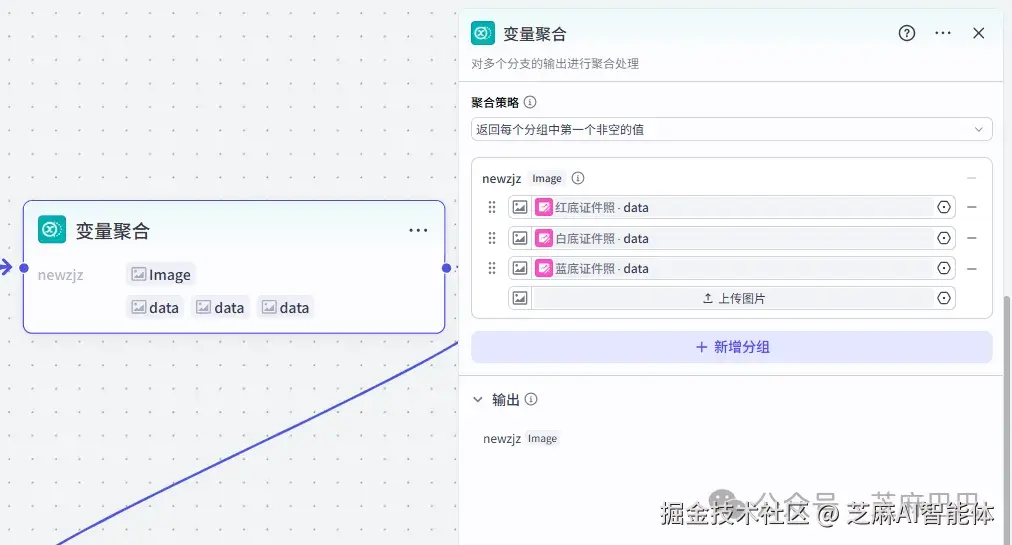
Task: Select the 变量聚合 node title on canvas
Action: (x=113, y=231)
